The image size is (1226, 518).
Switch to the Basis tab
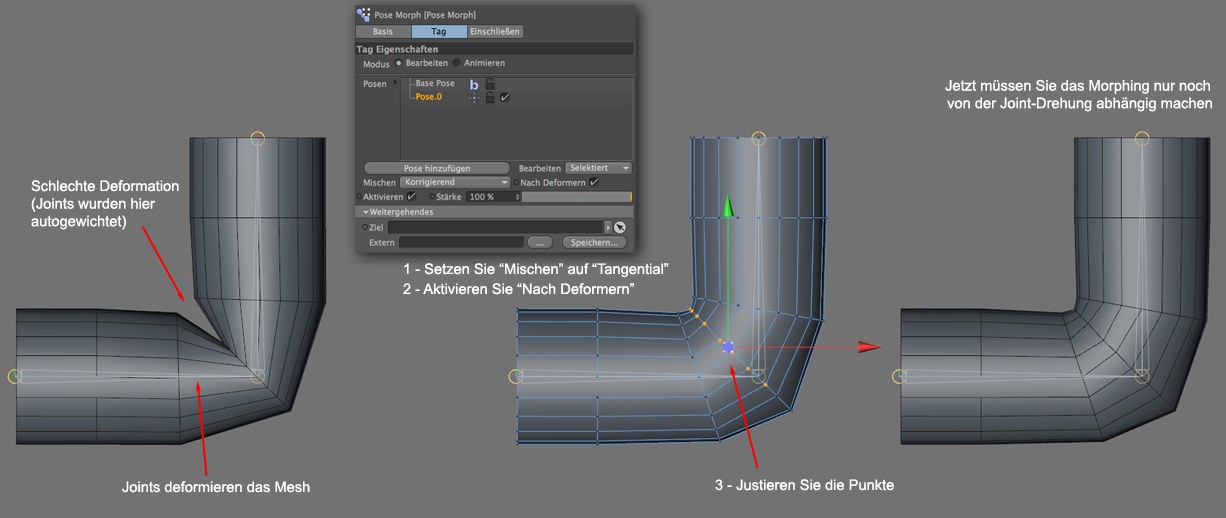point(383,32)
